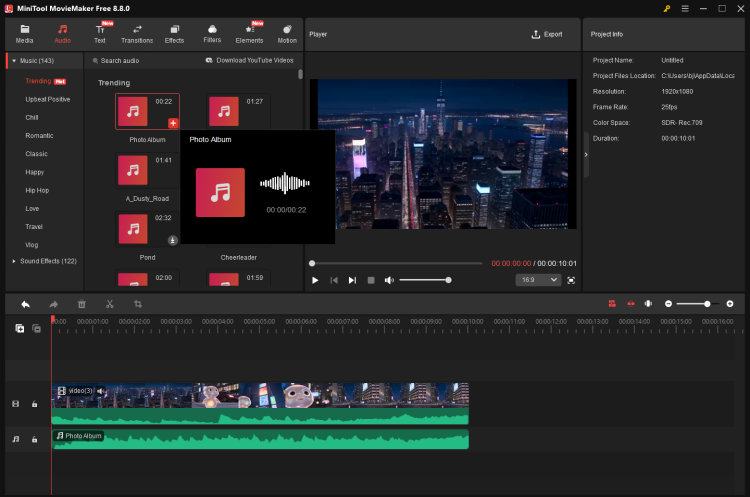Select the Chill music category
This screenshot has height=497, width=750.
(32, 118)
